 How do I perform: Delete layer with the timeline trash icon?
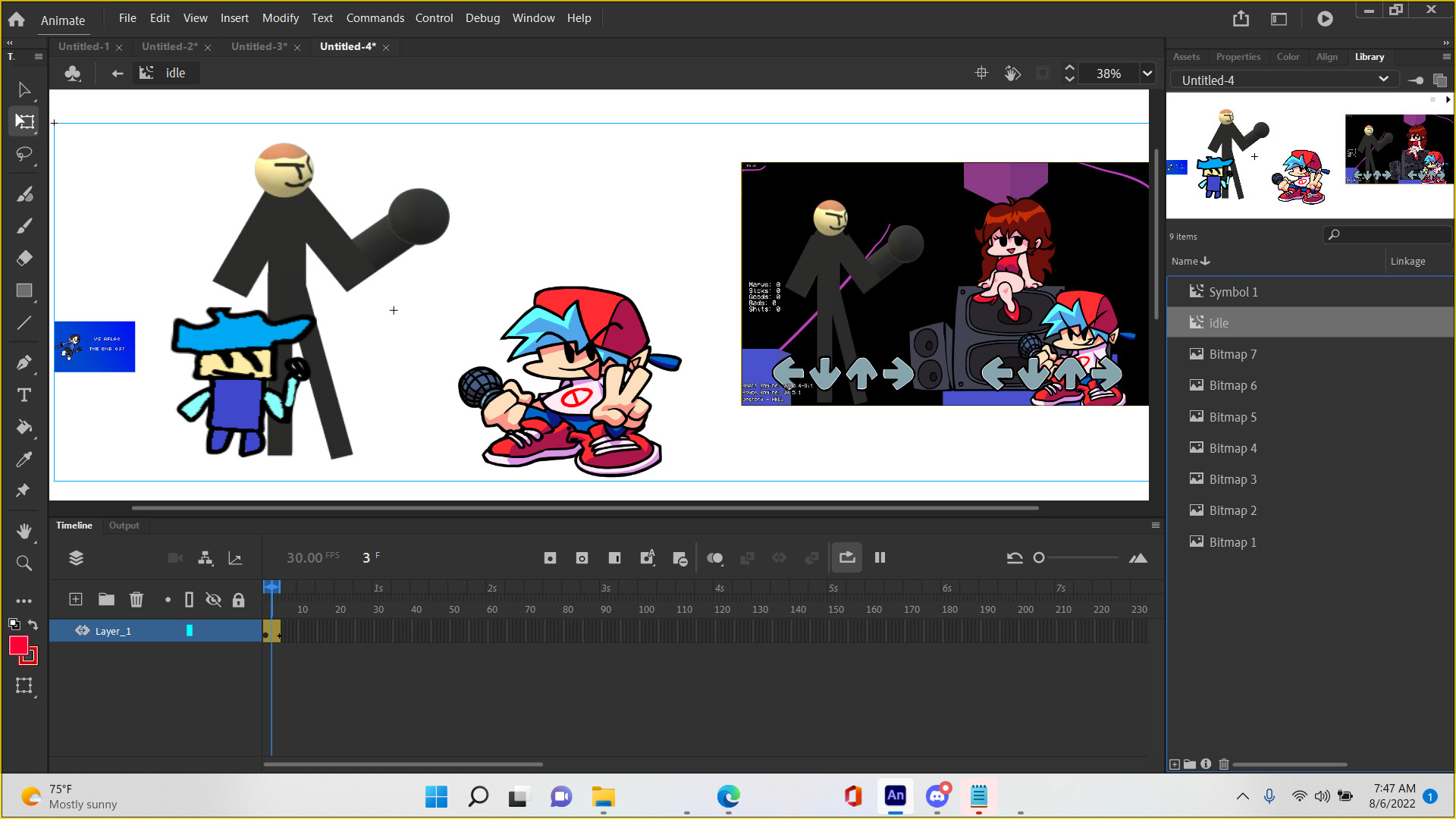click(x=136, y=600)
